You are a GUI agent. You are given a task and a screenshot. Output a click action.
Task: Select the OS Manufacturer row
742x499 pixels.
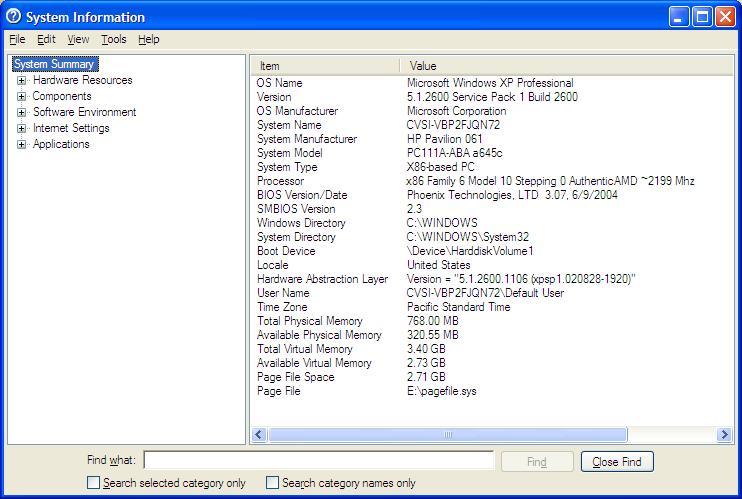(491, 111)
